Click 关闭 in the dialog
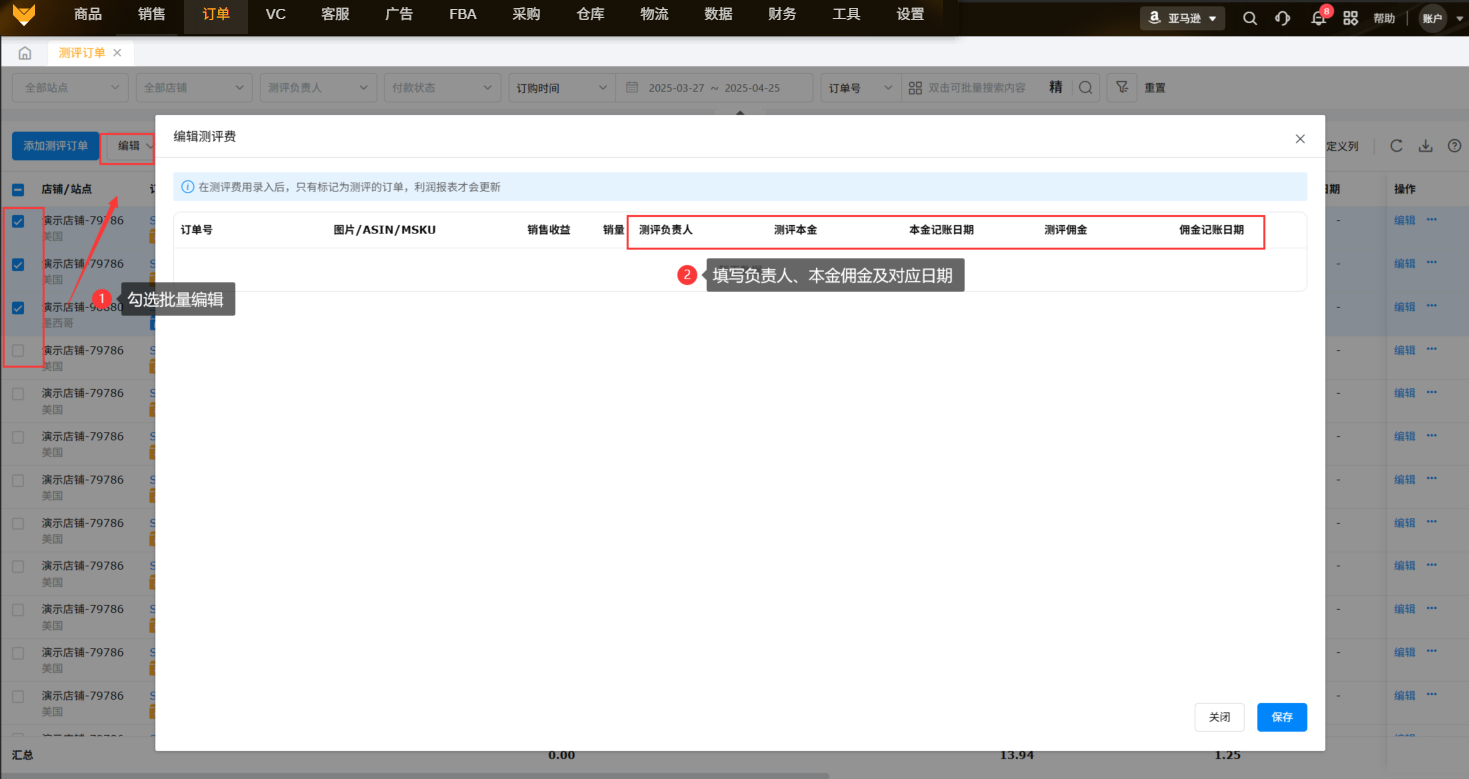 coord(1219,717)
